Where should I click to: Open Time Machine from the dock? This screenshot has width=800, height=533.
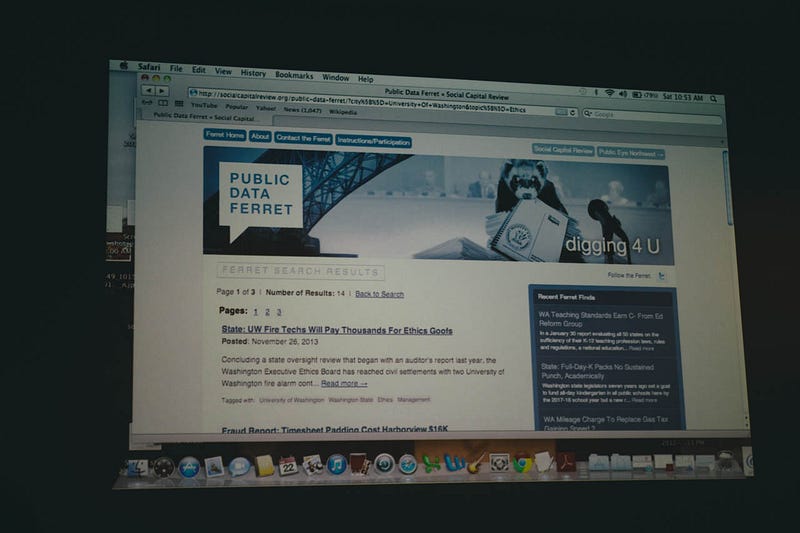coord(384,464)
